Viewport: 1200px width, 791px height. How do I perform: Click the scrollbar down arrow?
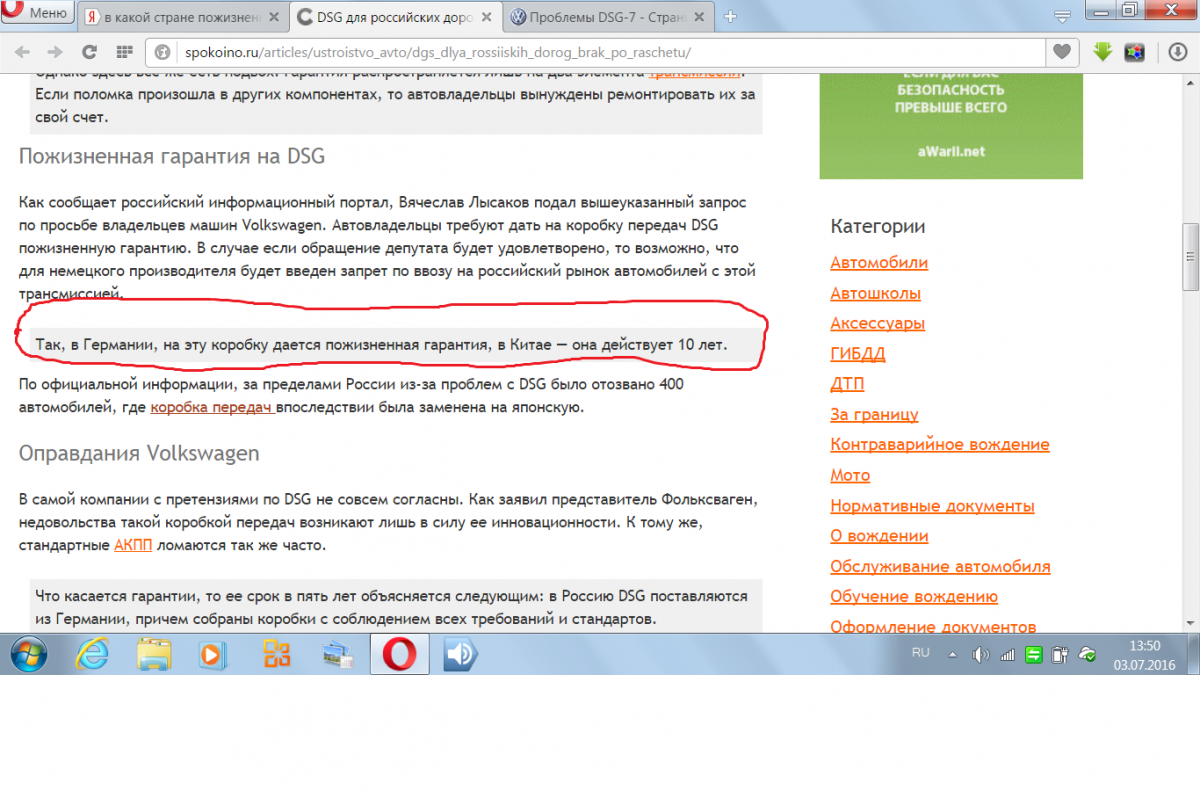[1191, 625]
